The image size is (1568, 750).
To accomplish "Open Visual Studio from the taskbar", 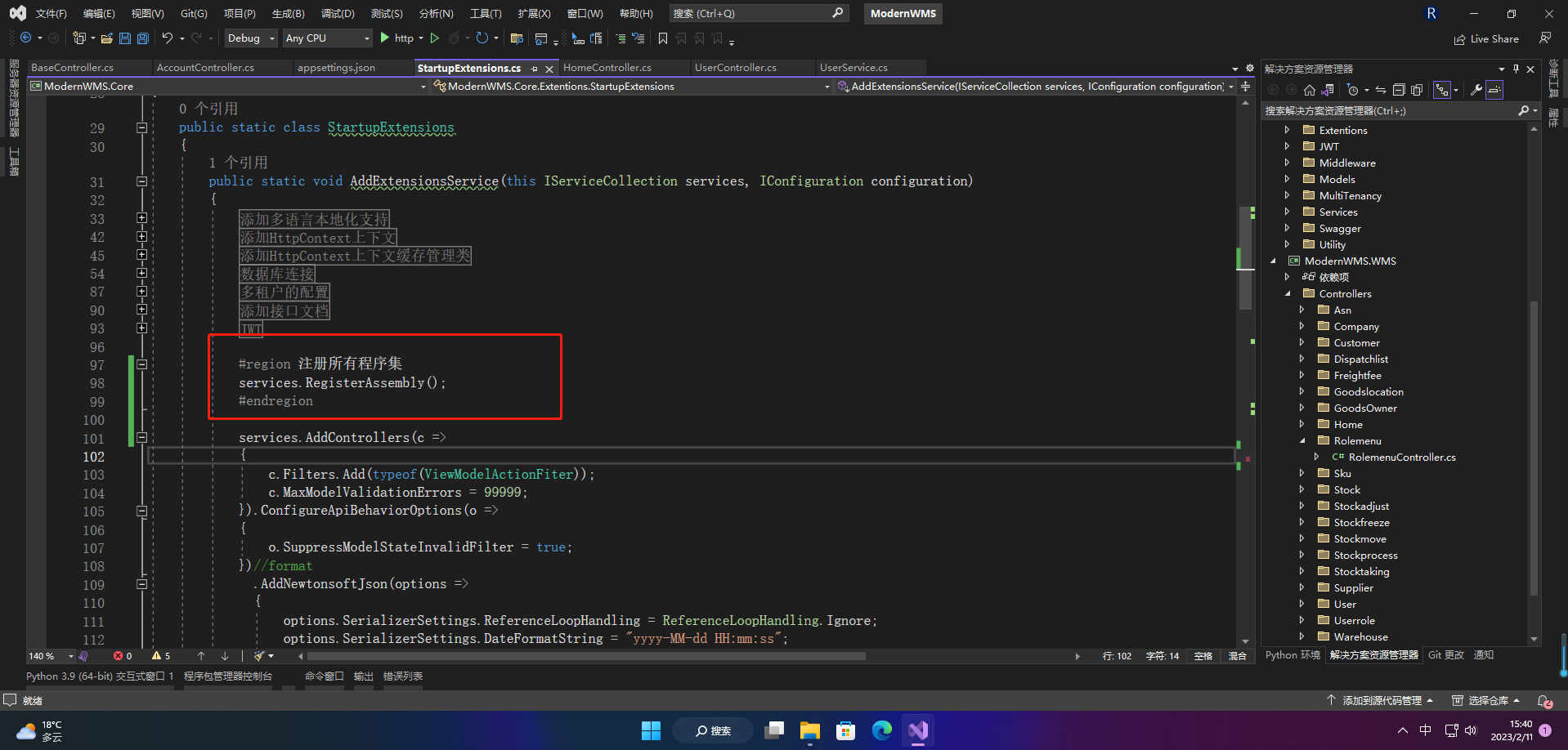I will click(x=918, y=730).
